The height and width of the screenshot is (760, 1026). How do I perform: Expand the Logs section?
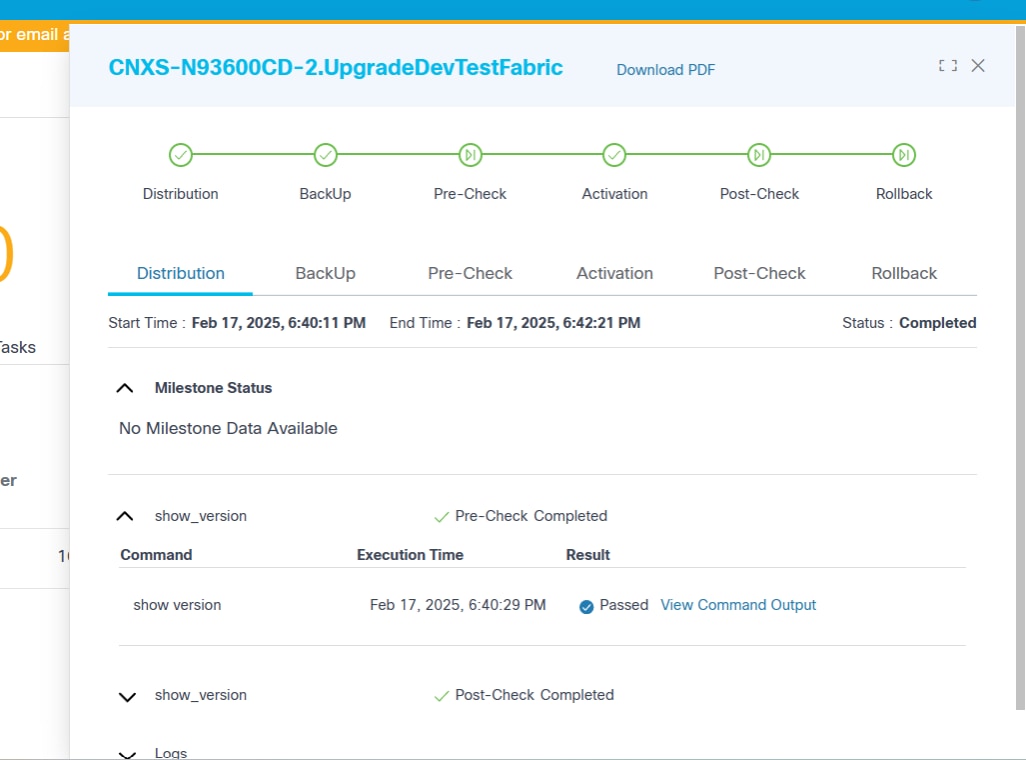click(127, 754)
